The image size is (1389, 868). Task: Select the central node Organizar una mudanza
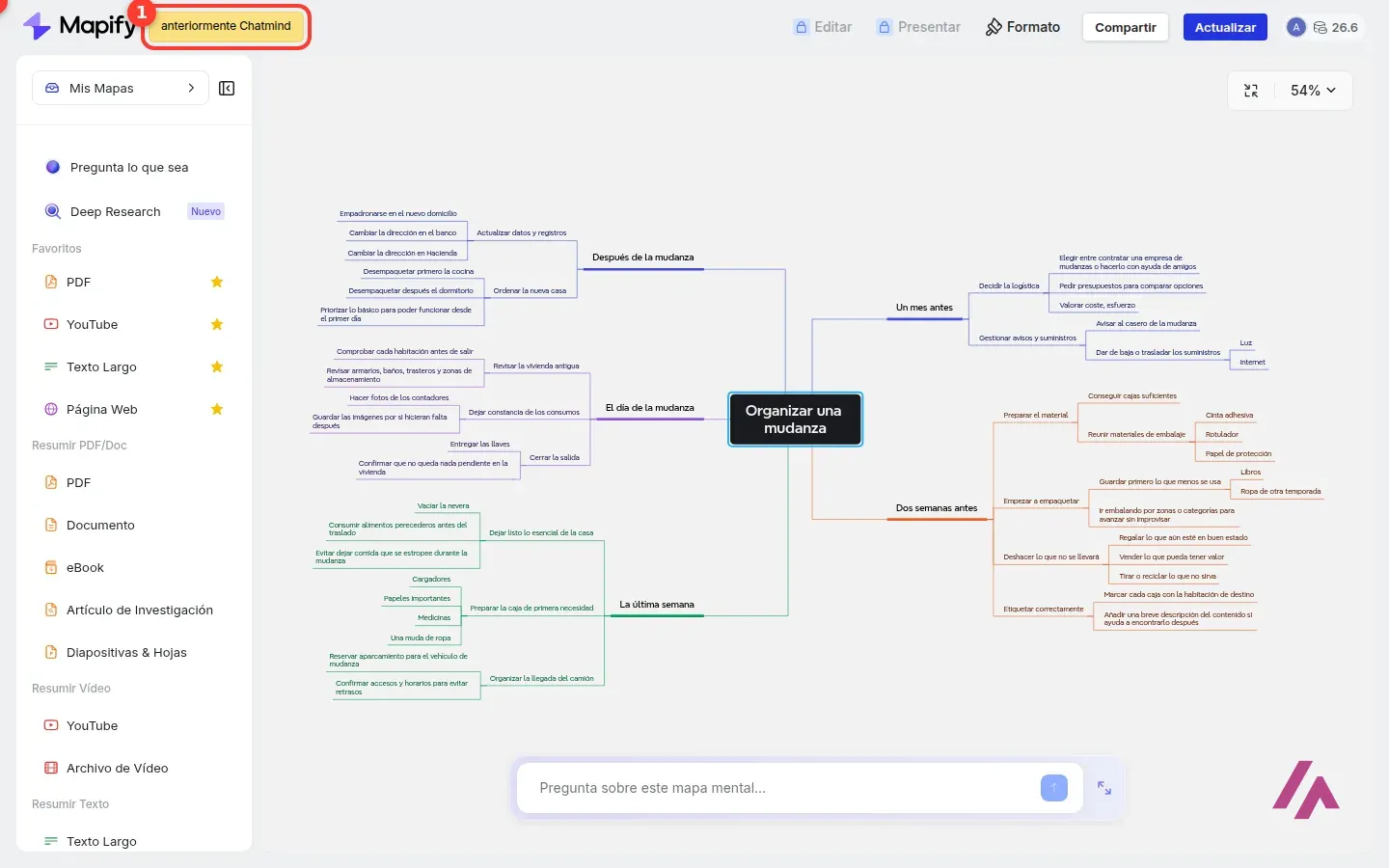[795, 420]
